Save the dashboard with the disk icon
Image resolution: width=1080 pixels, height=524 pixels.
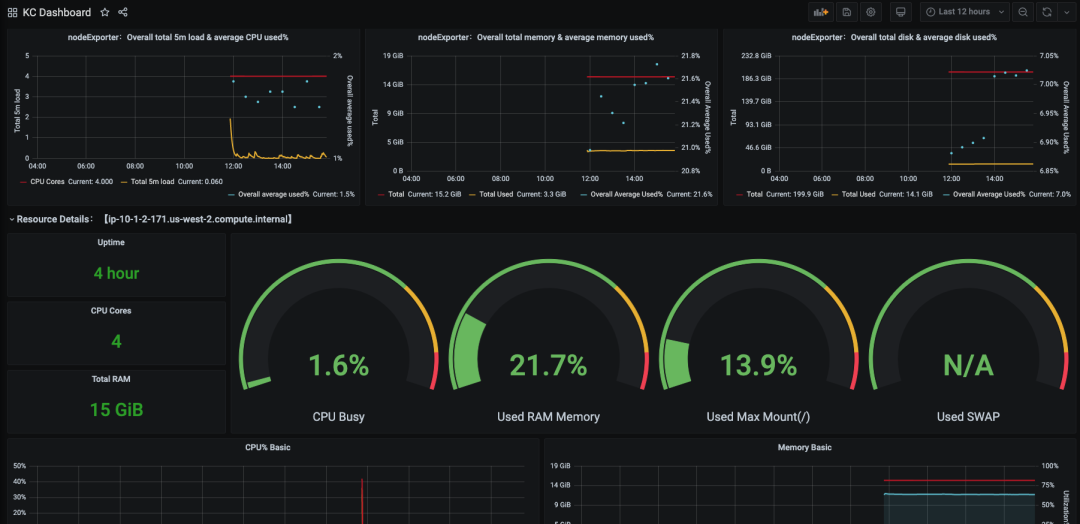click(x=847, y=12)
